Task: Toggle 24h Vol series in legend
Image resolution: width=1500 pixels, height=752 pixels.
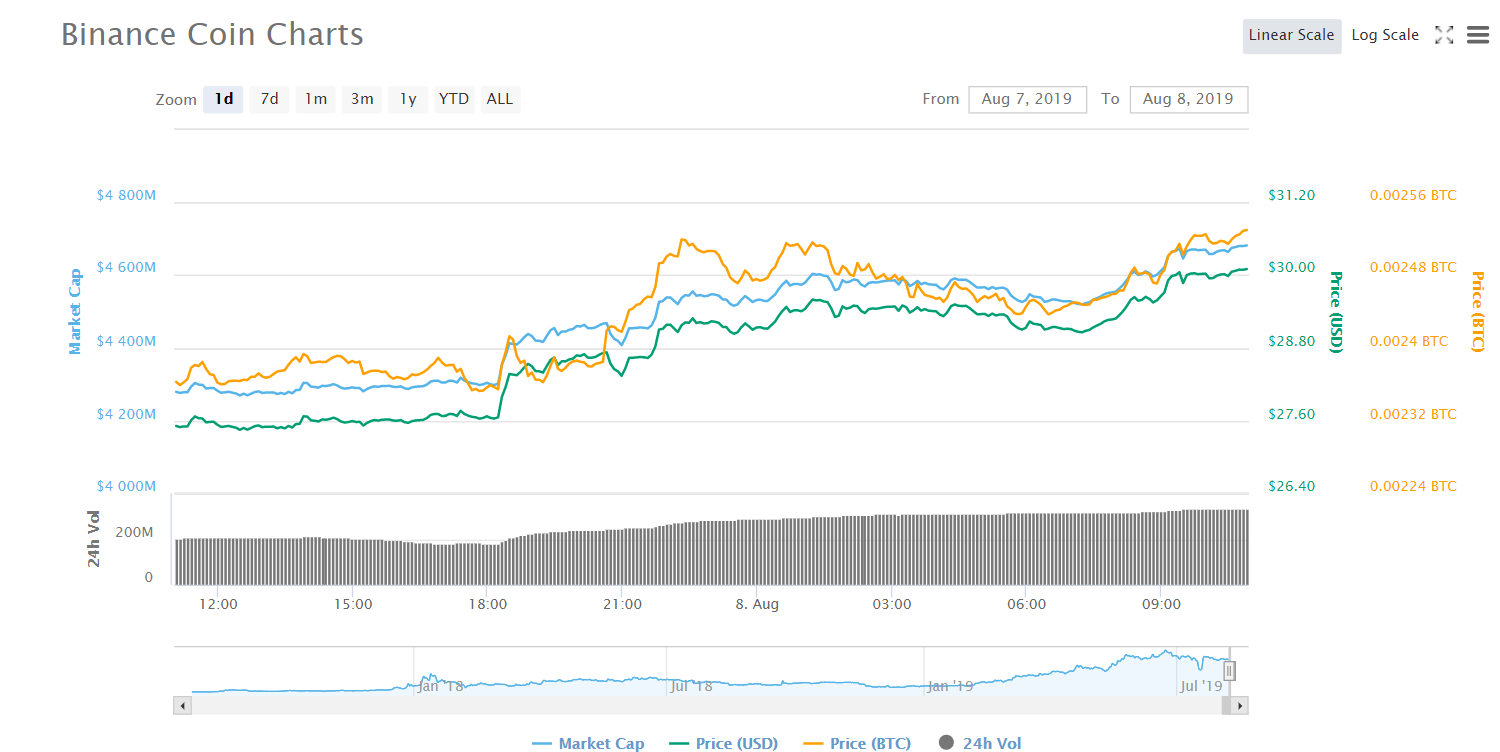Action: pos(980,743)
